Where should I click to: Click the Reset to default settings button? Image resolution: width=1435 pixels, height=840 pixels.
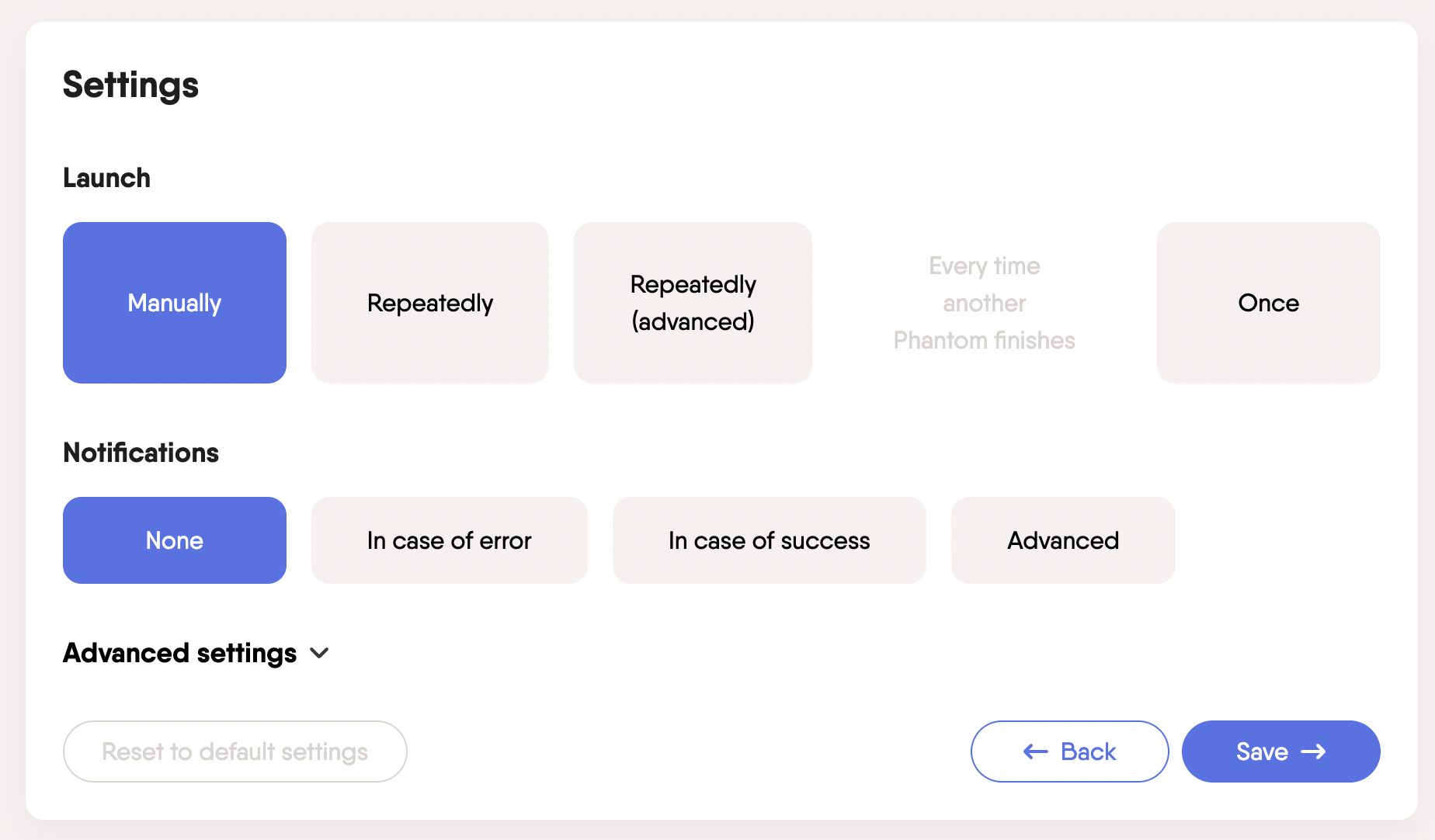point(235,751)
